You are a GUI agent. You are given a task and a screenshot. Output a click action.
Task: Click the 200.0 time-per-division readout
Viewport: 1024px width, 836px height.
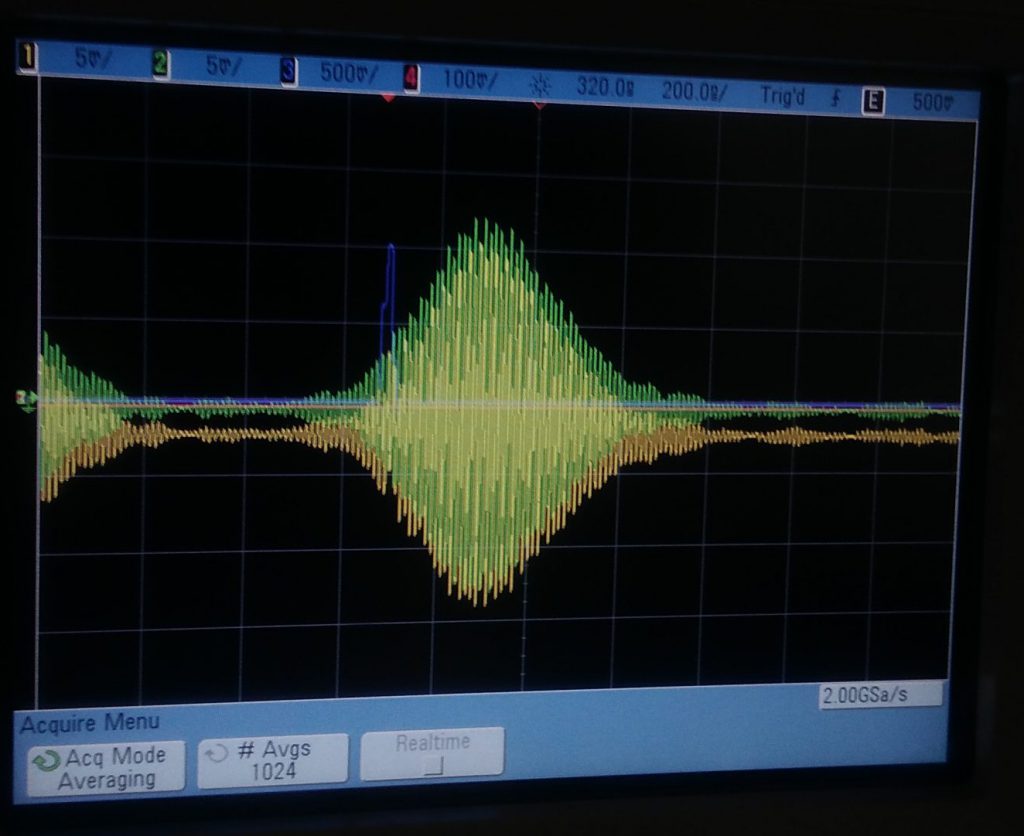(694, 92)
